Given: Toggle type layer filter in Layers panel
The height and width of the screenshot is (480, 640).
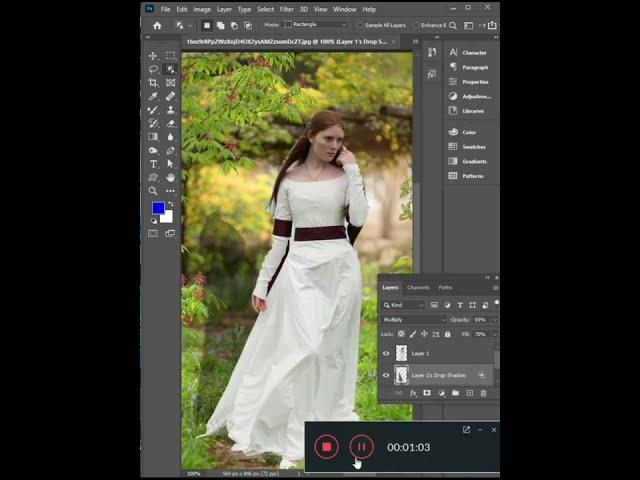Looking at the screenshot, I should click(460, 305).
